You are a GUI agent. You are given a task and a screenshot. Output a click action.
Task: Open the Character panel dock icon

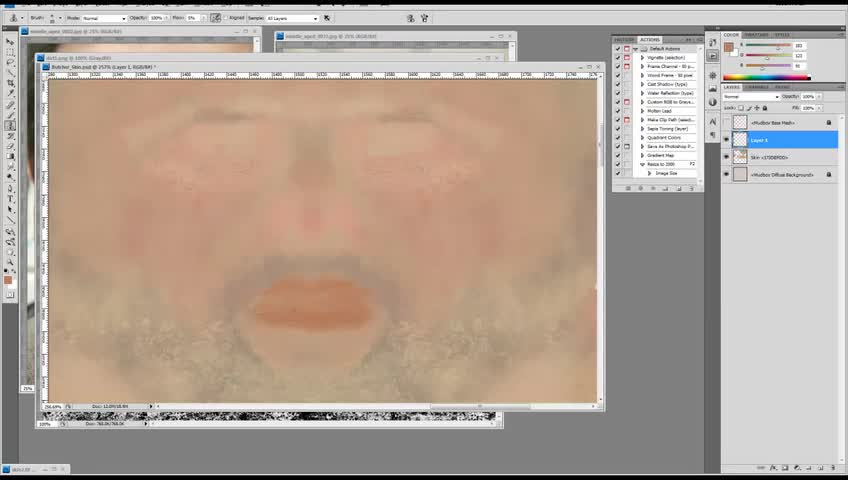click(x=713, y=122)
